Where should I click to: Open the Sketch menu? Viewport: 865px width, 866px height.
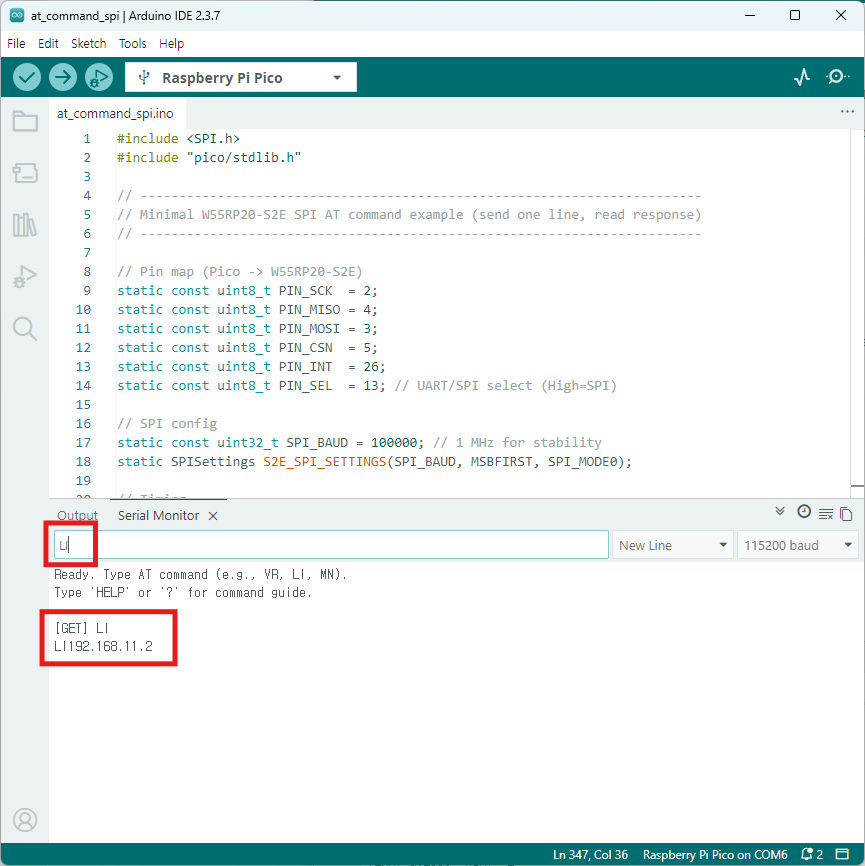tap(88, 44)
